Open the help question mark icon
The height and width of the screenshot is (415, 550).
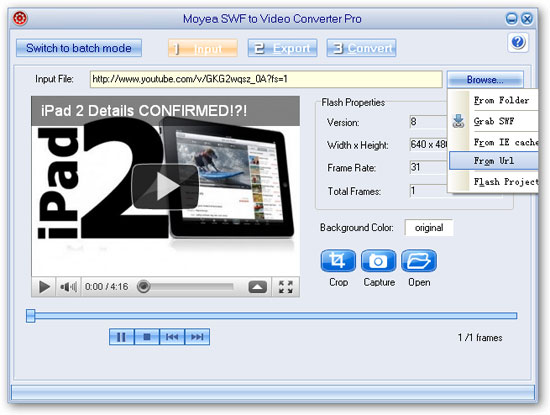pyautogui.click(x=518, y=42)
